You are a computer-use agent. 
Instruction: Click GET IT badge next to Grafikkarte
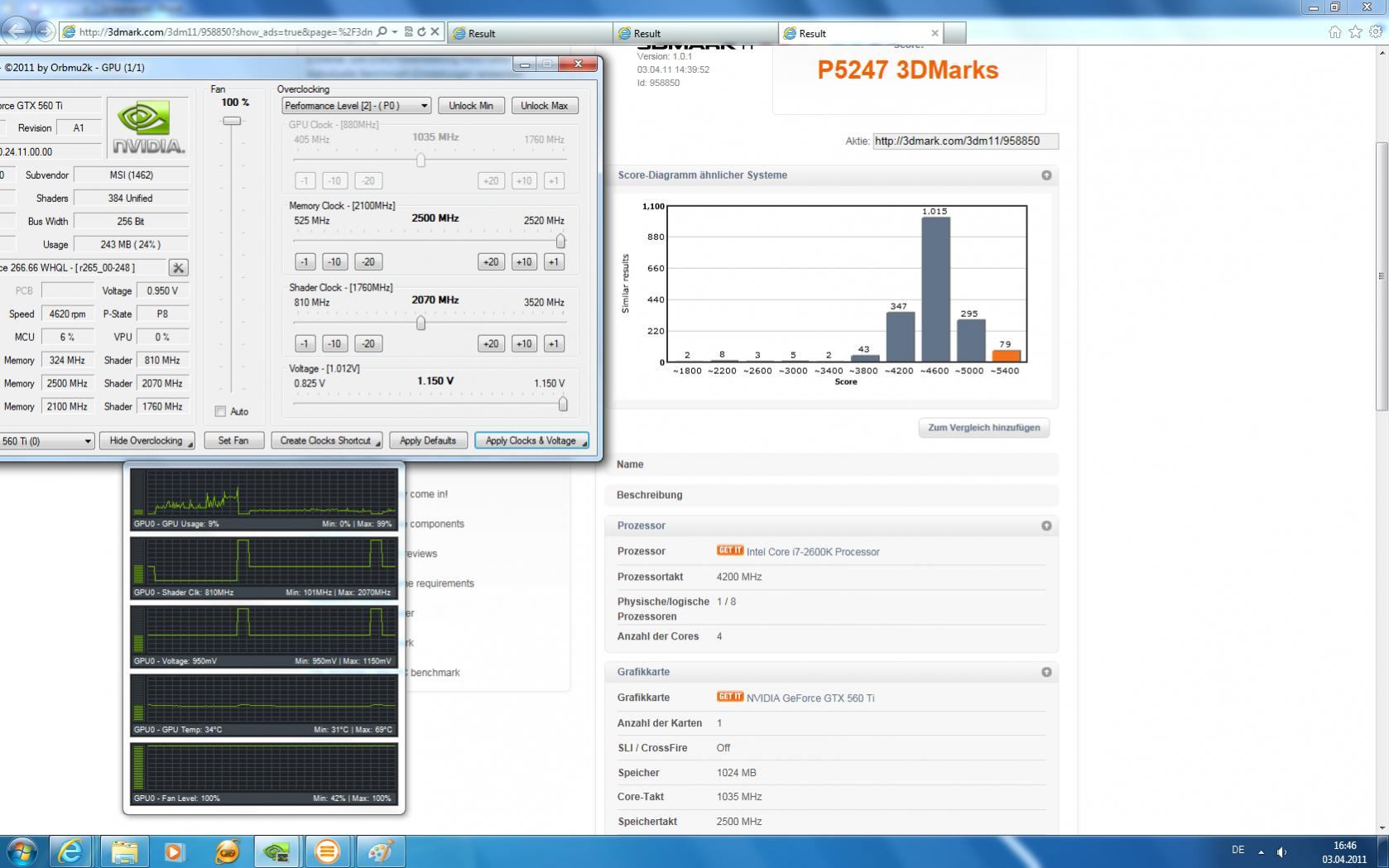[x=729, y=697]
